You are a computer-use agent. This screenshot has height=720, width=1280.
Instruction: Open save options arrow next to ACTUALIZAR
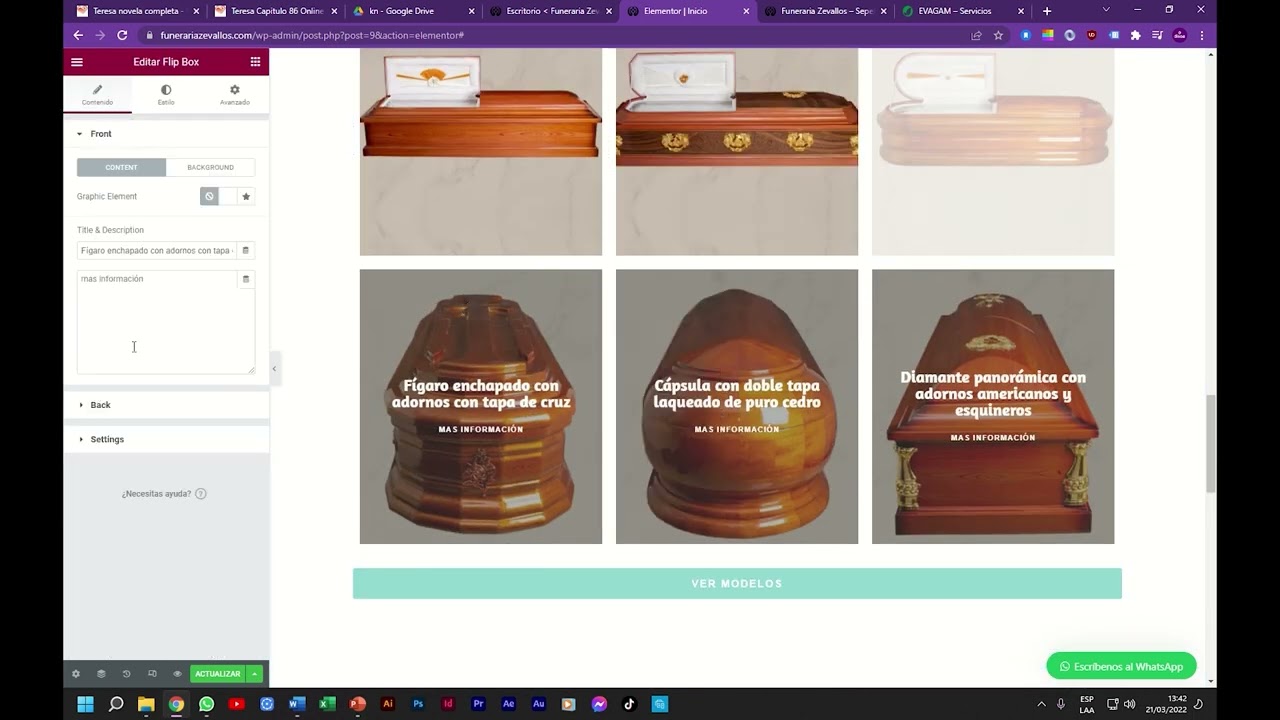pyautogui.click(x=255, y=674)
